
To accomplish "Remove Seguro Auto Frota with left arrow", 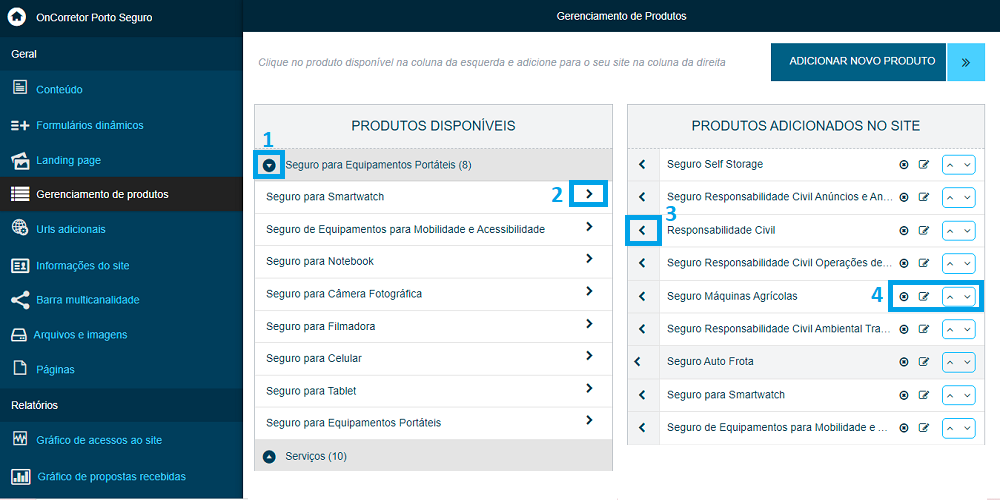I will 637,362.
